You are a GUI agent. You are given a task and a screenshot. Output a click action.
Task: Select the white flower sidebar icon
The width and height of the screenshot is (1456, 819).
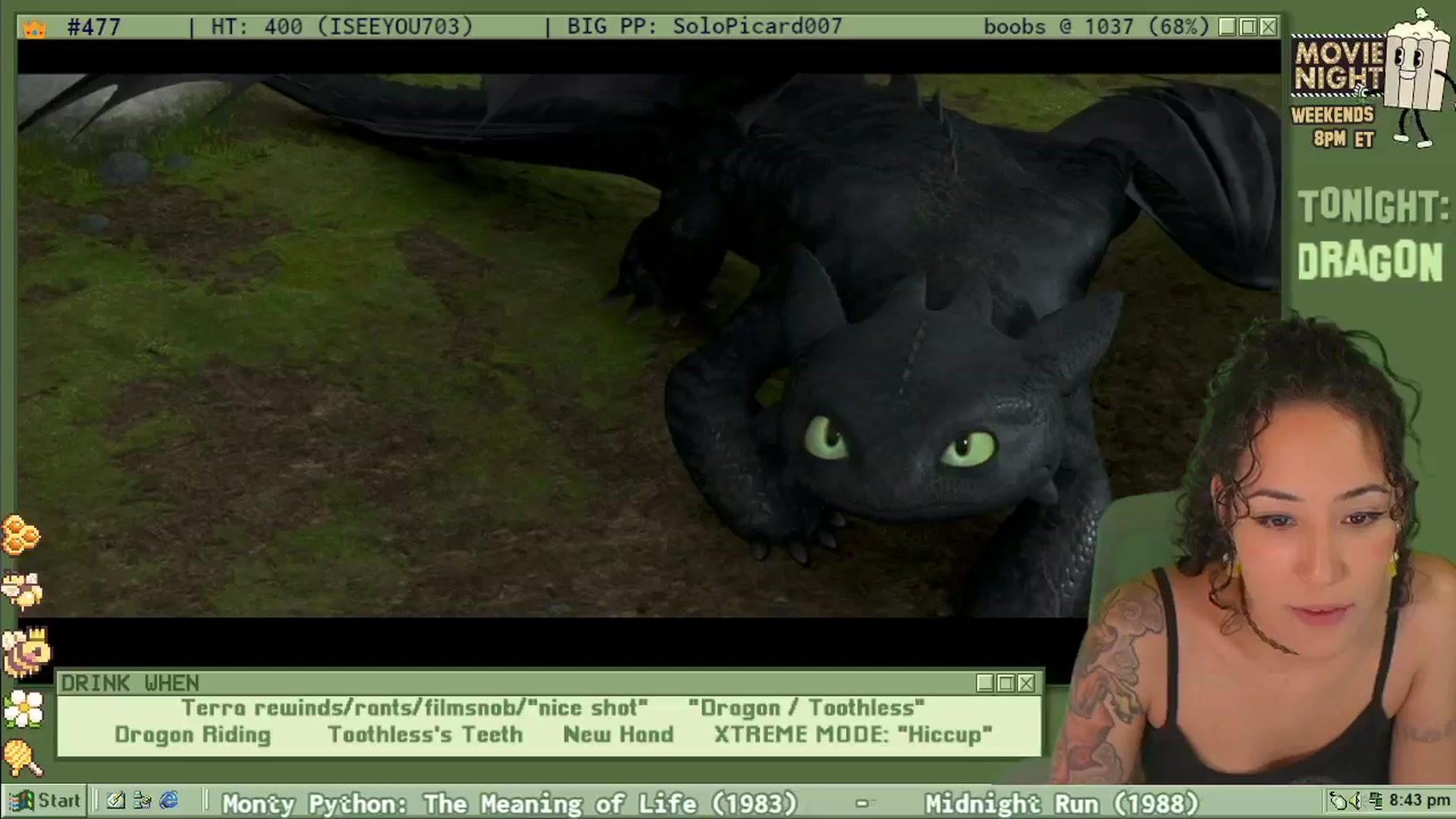(24, 709)
